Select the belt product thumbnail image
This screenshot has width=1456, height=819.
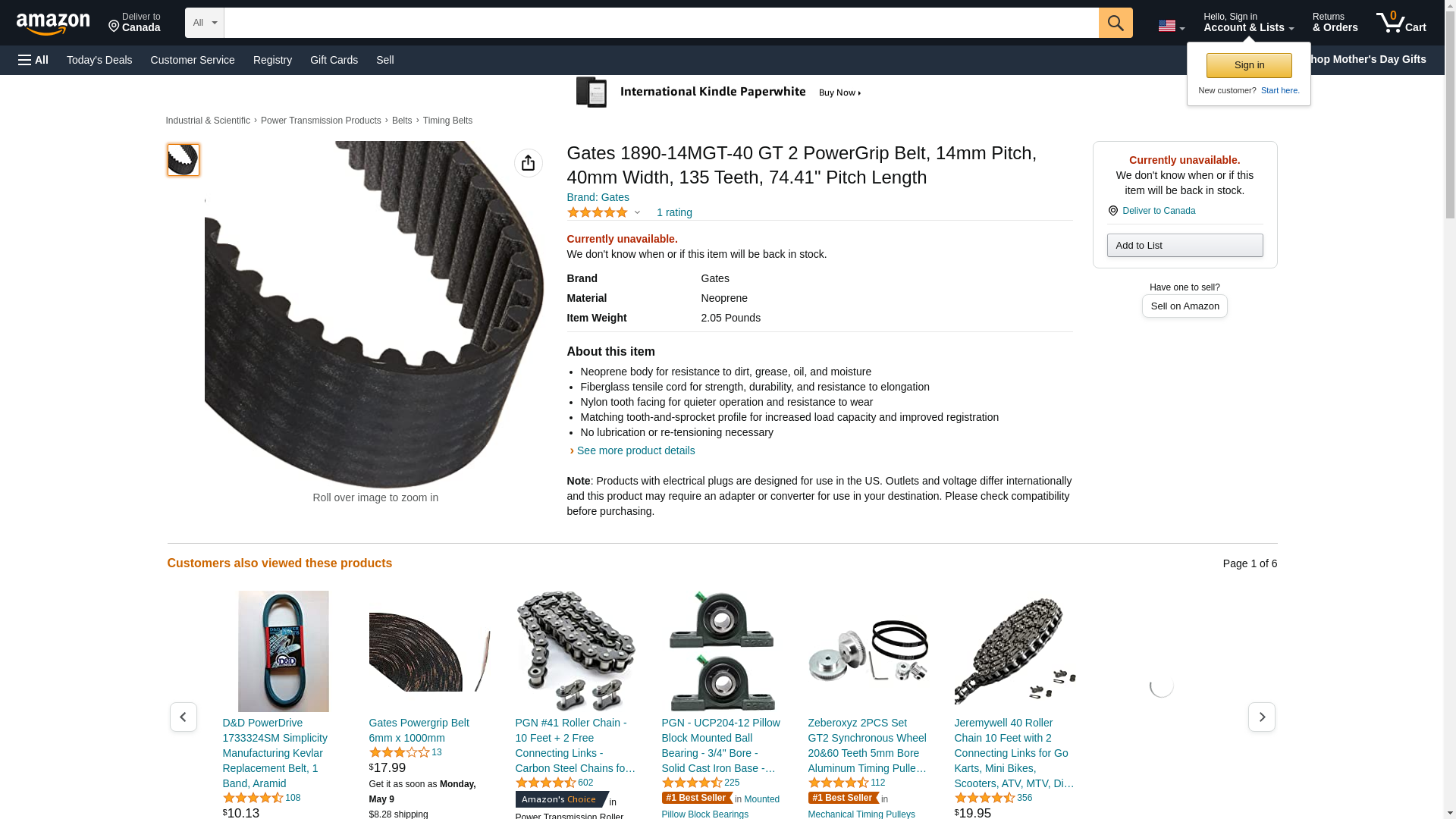183,160
